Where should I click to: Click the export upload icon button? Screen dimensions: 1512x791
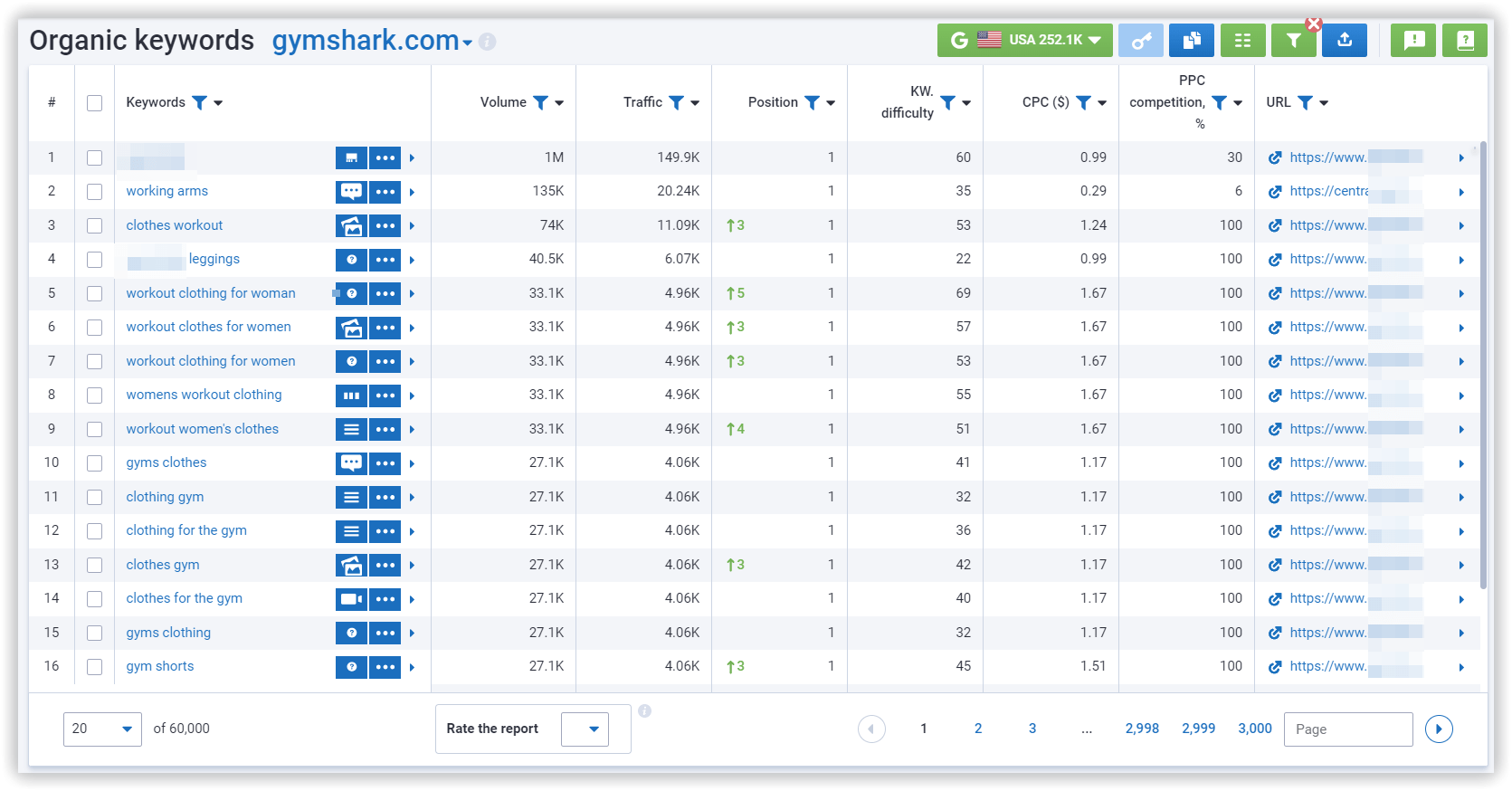click(1345, 40)
